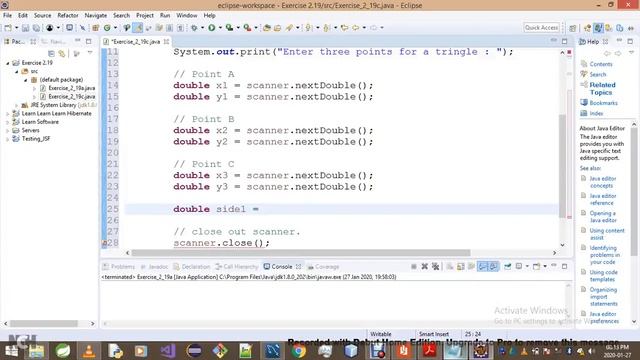The width and height of the screenshot is (640, 360).
Task: Click the Save All toolbar icon
Action: pos(36,28)
